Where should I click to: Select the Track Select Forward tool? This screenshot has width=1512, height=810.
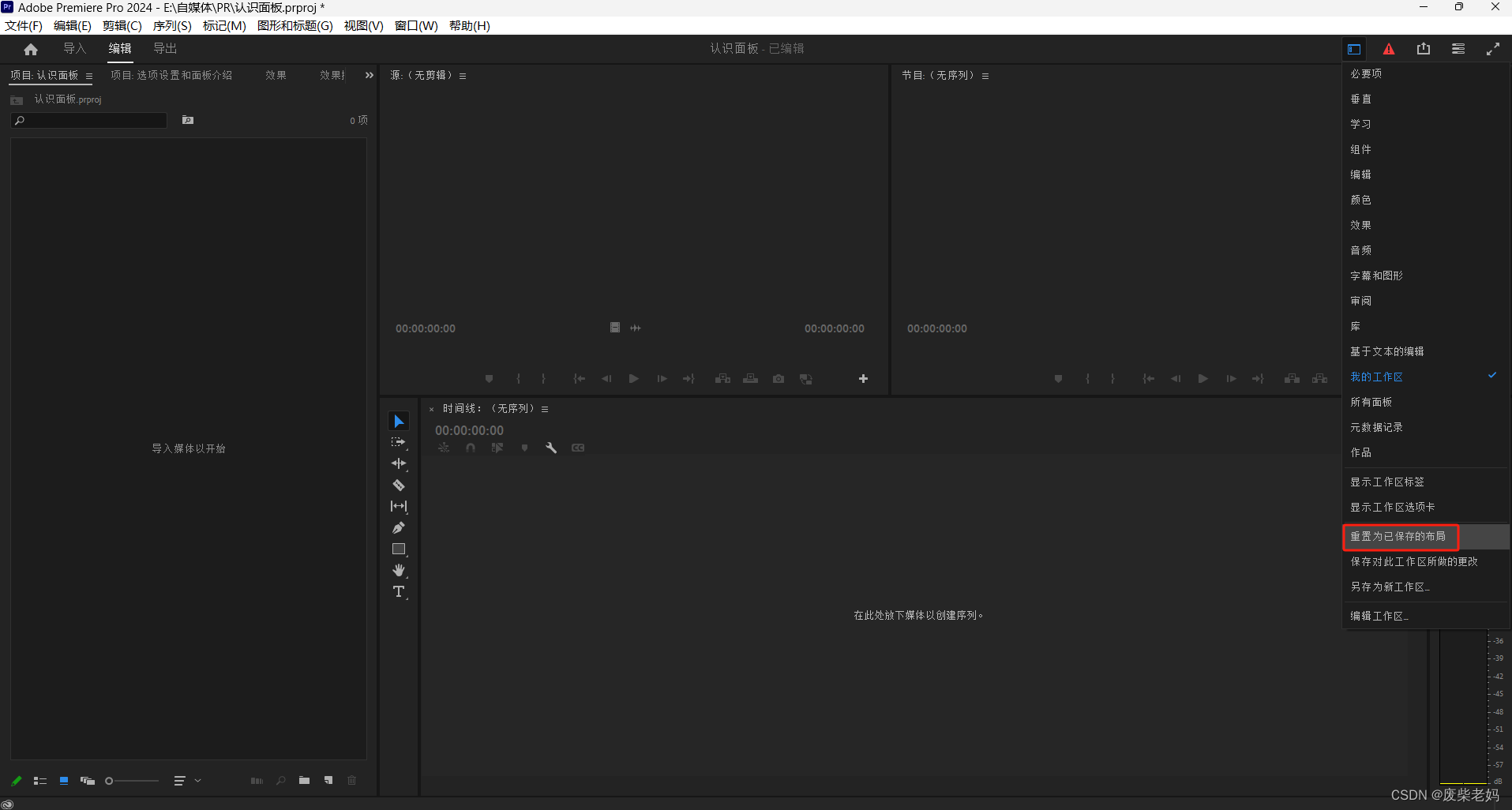coord(399,443)
